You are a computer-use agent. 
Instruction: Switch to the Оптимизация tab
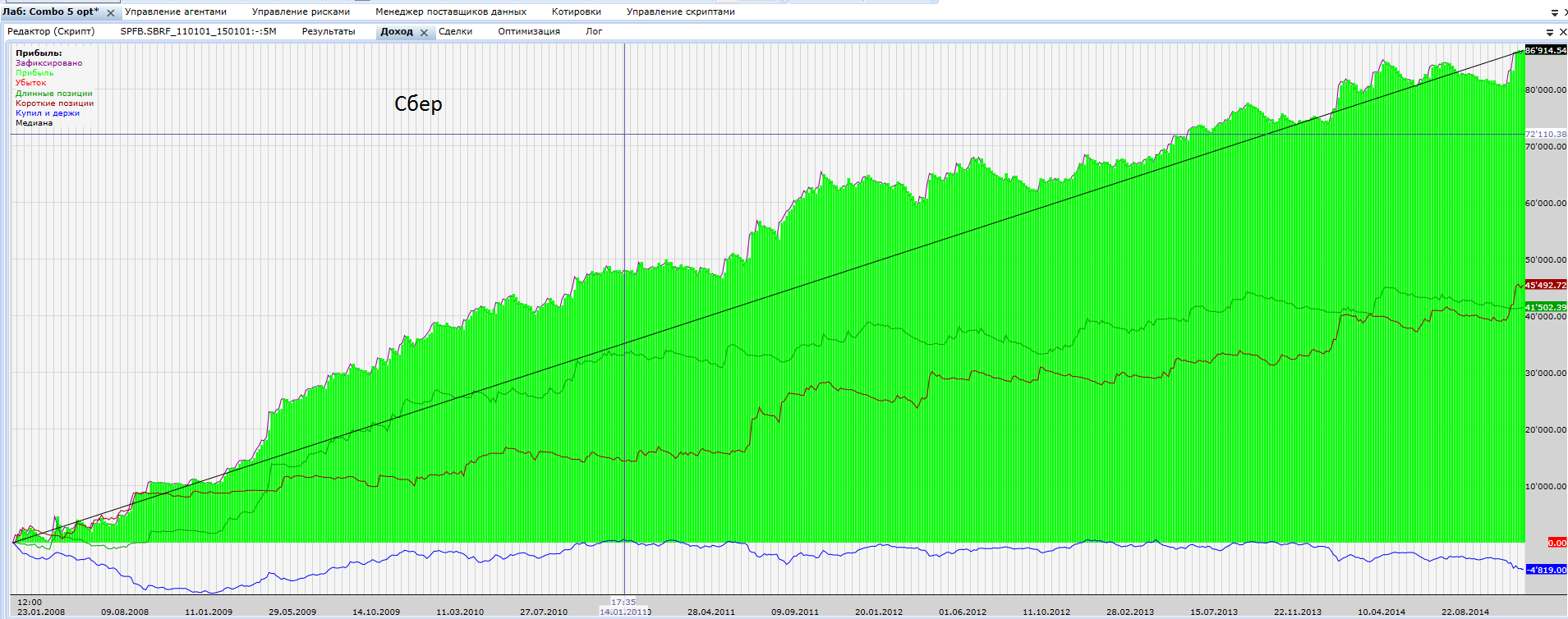click(x=529, y=31)
